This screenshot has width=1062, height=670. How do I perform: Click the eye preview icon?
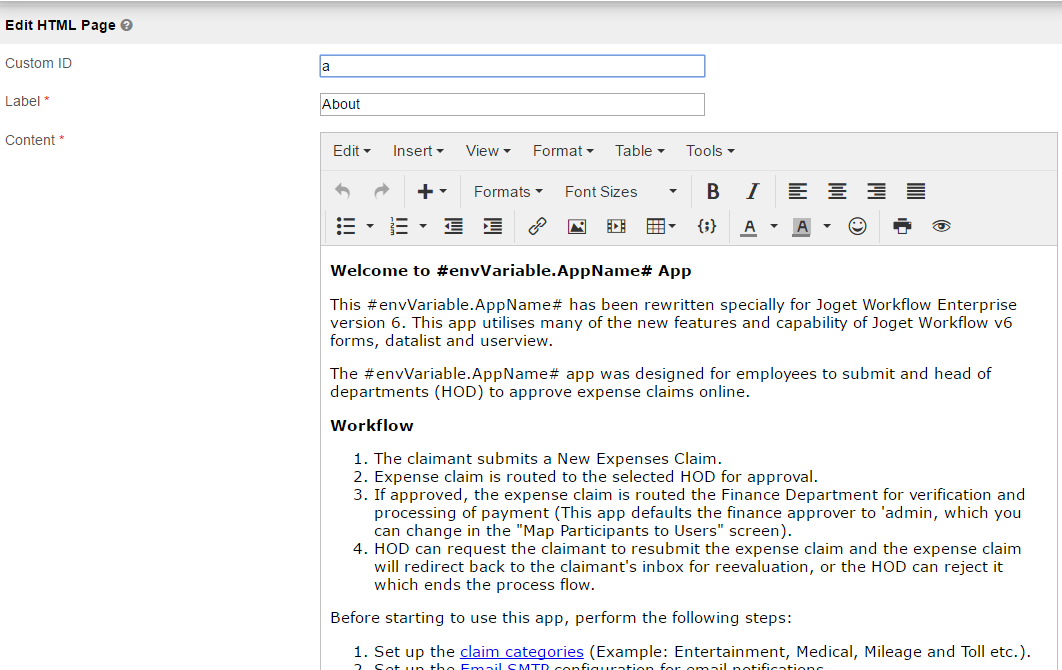[941, 226]
